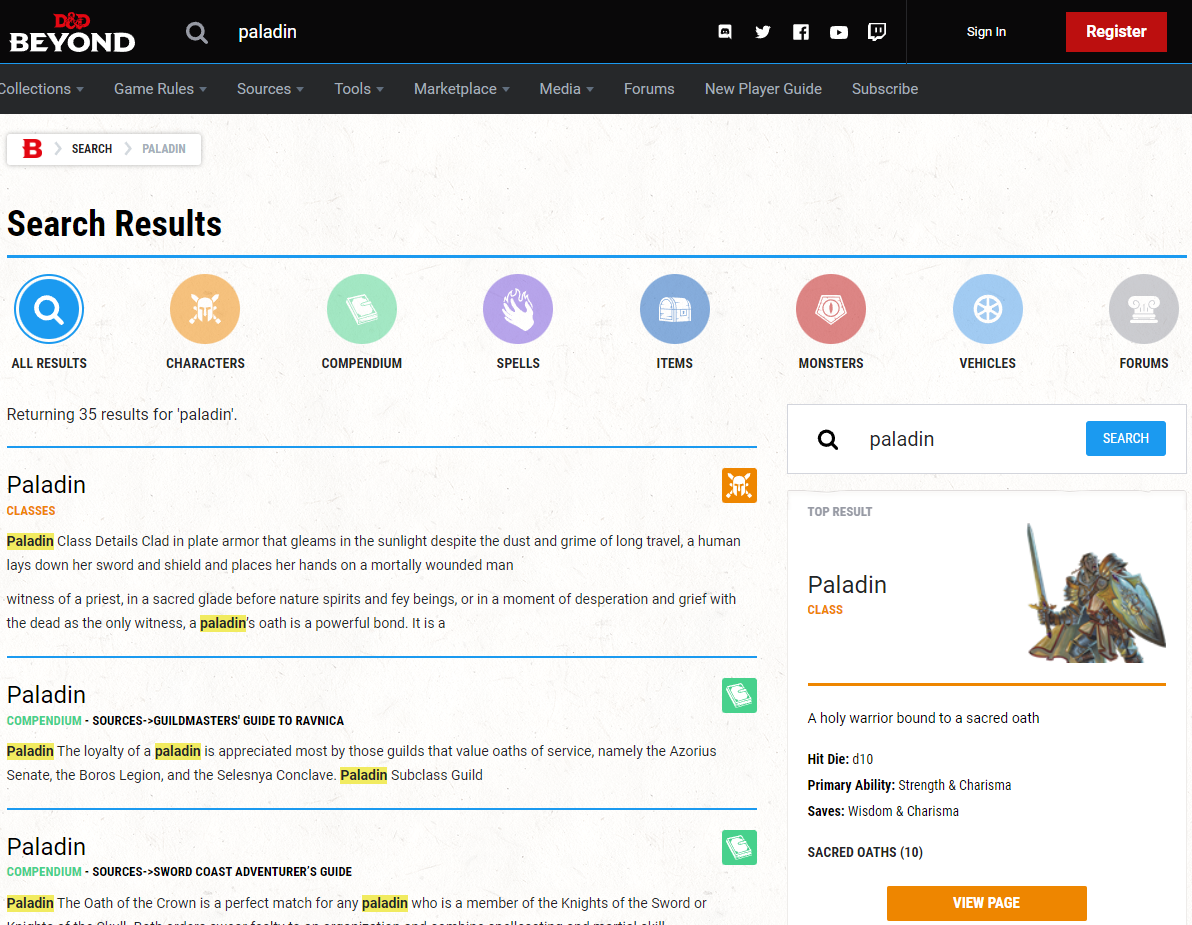Open the Twitter social icon
The image size is (1192, 925).
click(762, 32)
